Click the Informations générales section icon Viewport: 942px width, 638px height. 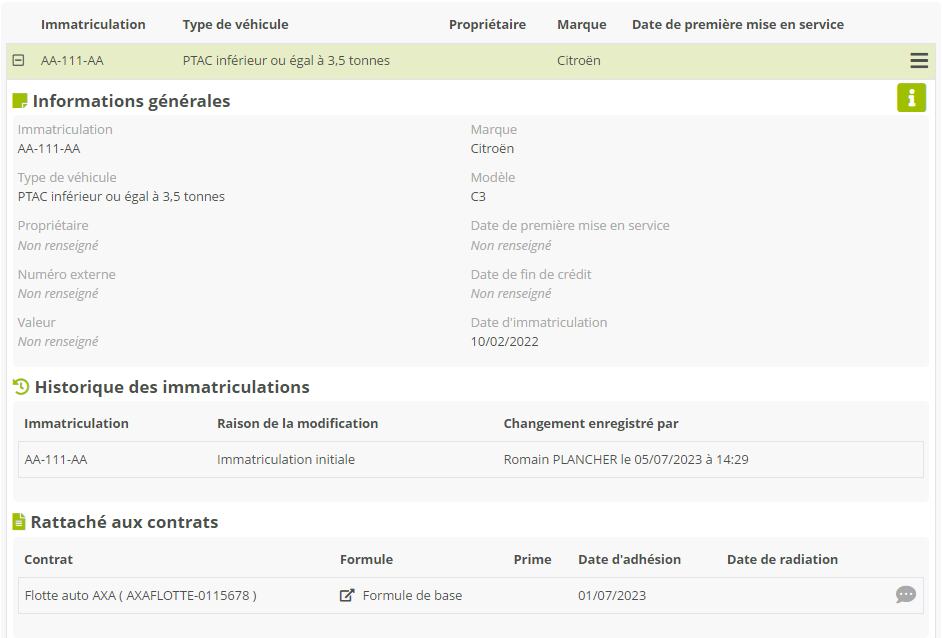(x=19, y=101)
